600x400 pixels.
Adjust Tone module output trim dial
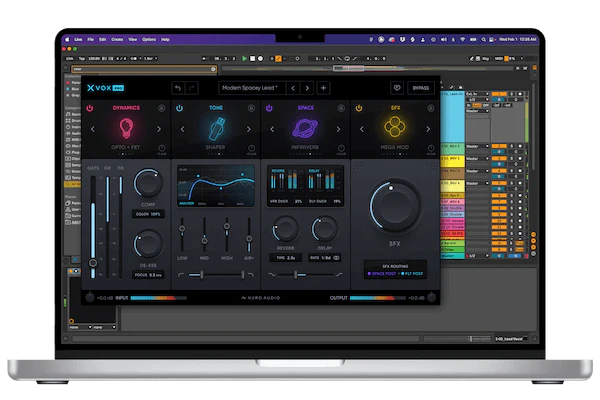251,149
